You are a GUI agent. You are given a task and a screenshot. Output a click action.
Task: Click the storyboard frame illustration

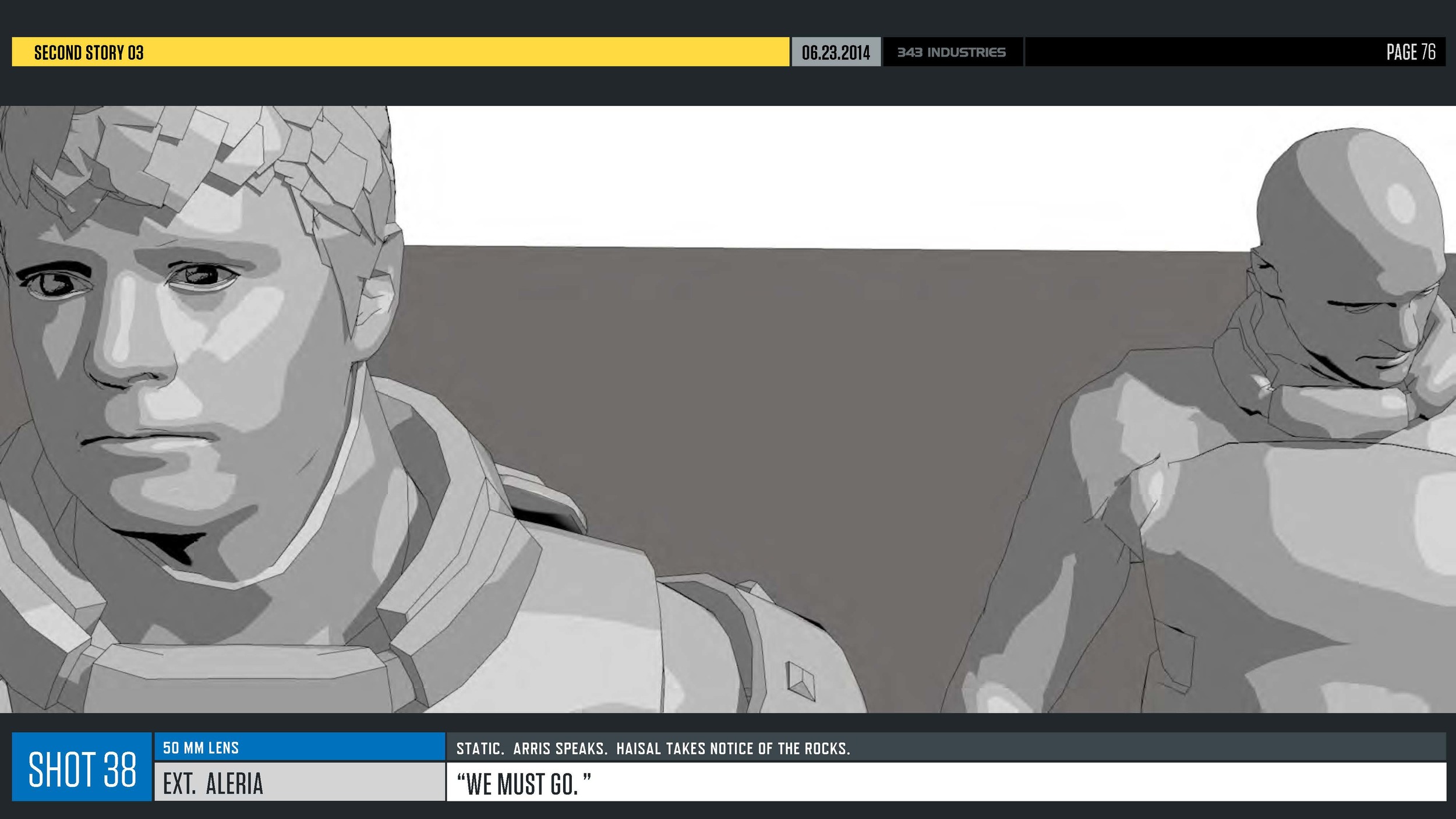click(x=728, y=409)
